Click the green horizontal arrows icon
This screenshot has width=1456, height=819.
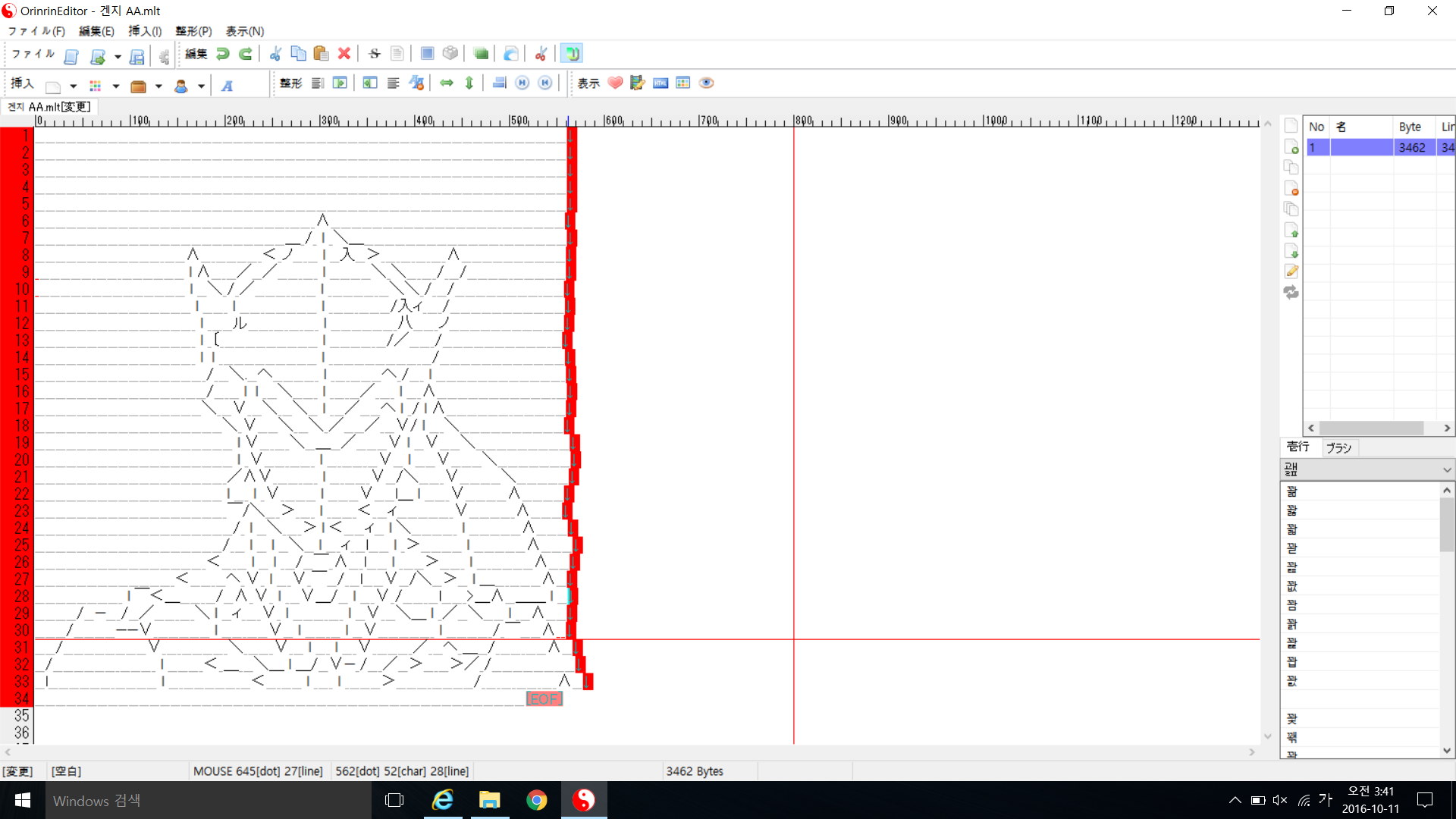point(447,83)
